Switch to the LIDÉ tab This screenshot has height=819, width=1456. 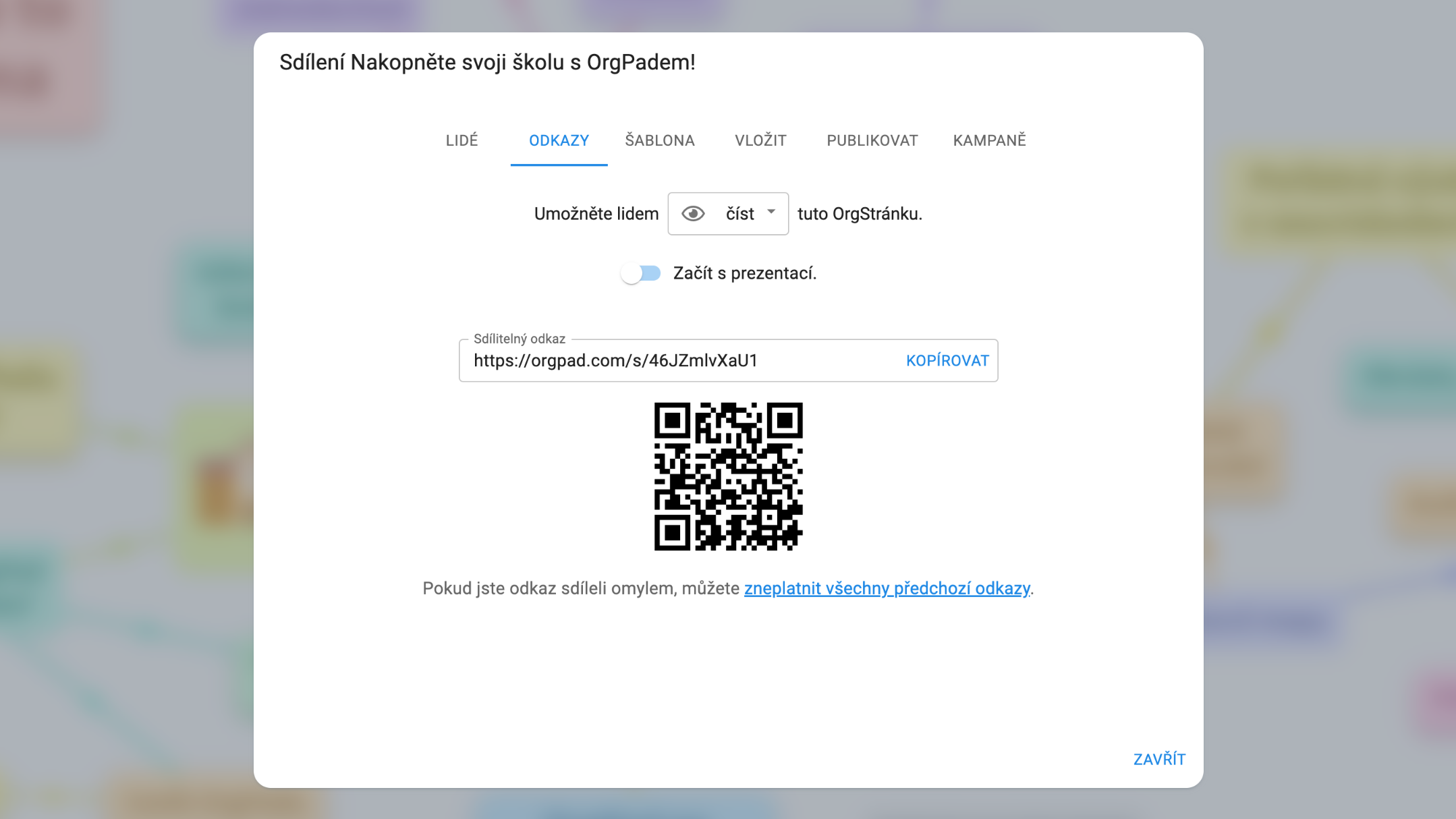[x=462, y=140]
